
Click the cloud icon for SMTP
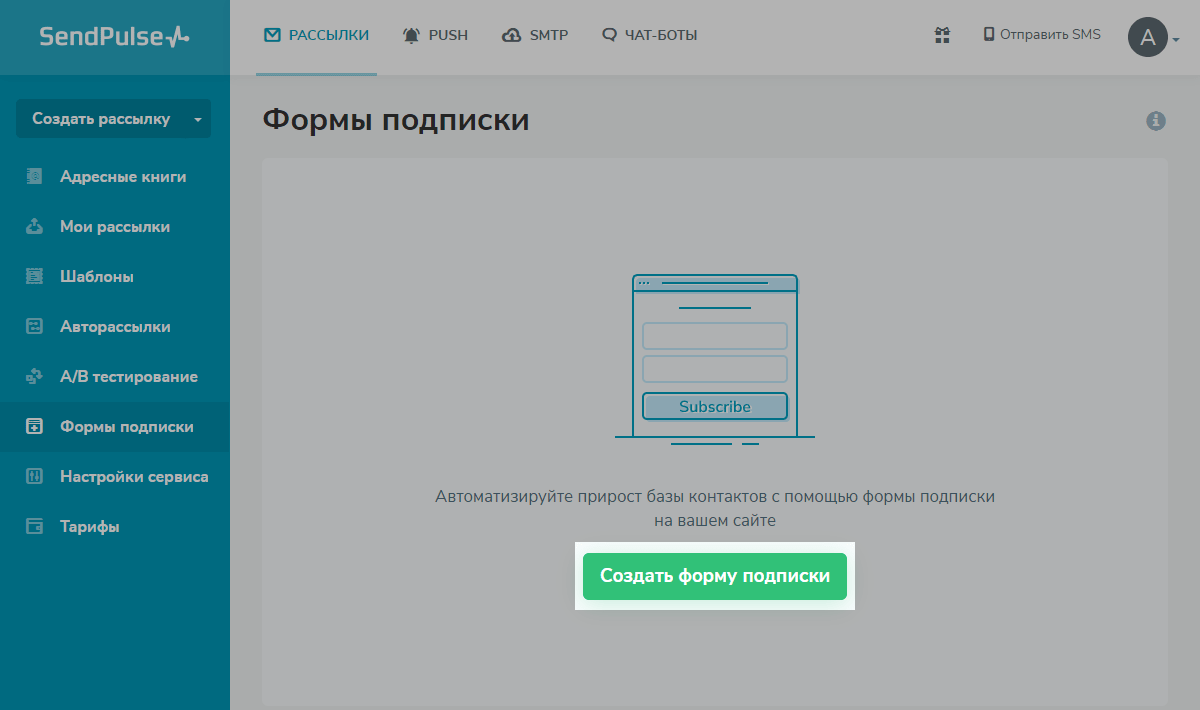click(x=511, y=35)
